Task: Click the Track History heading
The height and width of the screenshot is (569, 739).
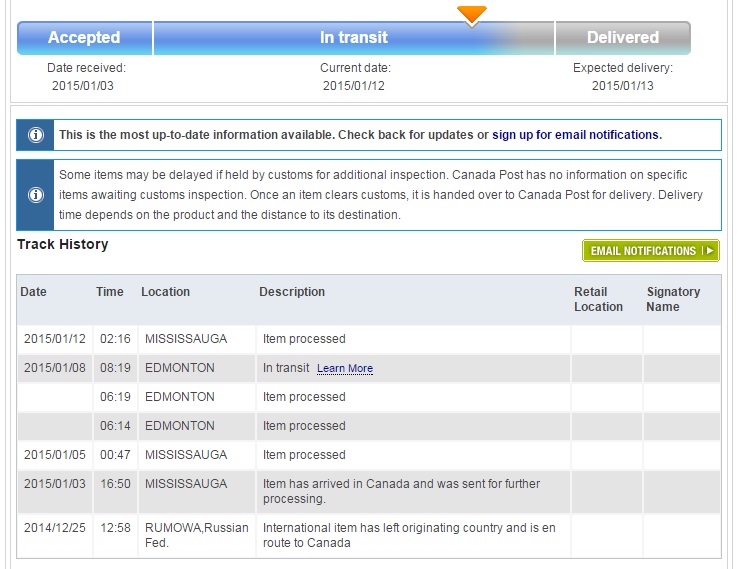Action: (x=63, y=244)
